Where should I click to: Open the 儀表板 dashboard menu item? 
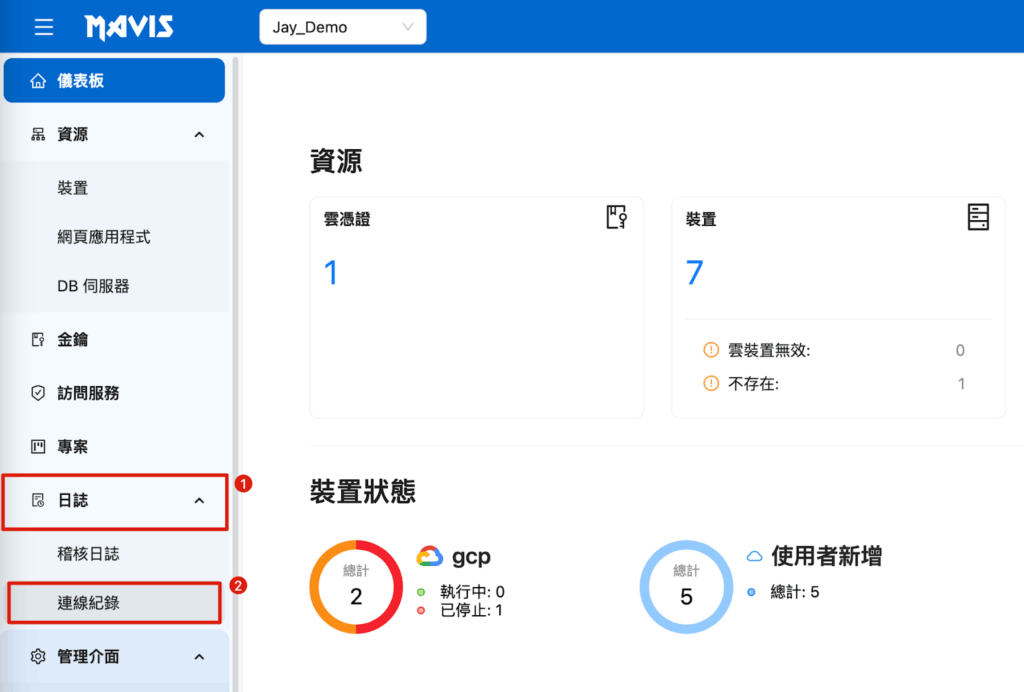tap(114, 81)
